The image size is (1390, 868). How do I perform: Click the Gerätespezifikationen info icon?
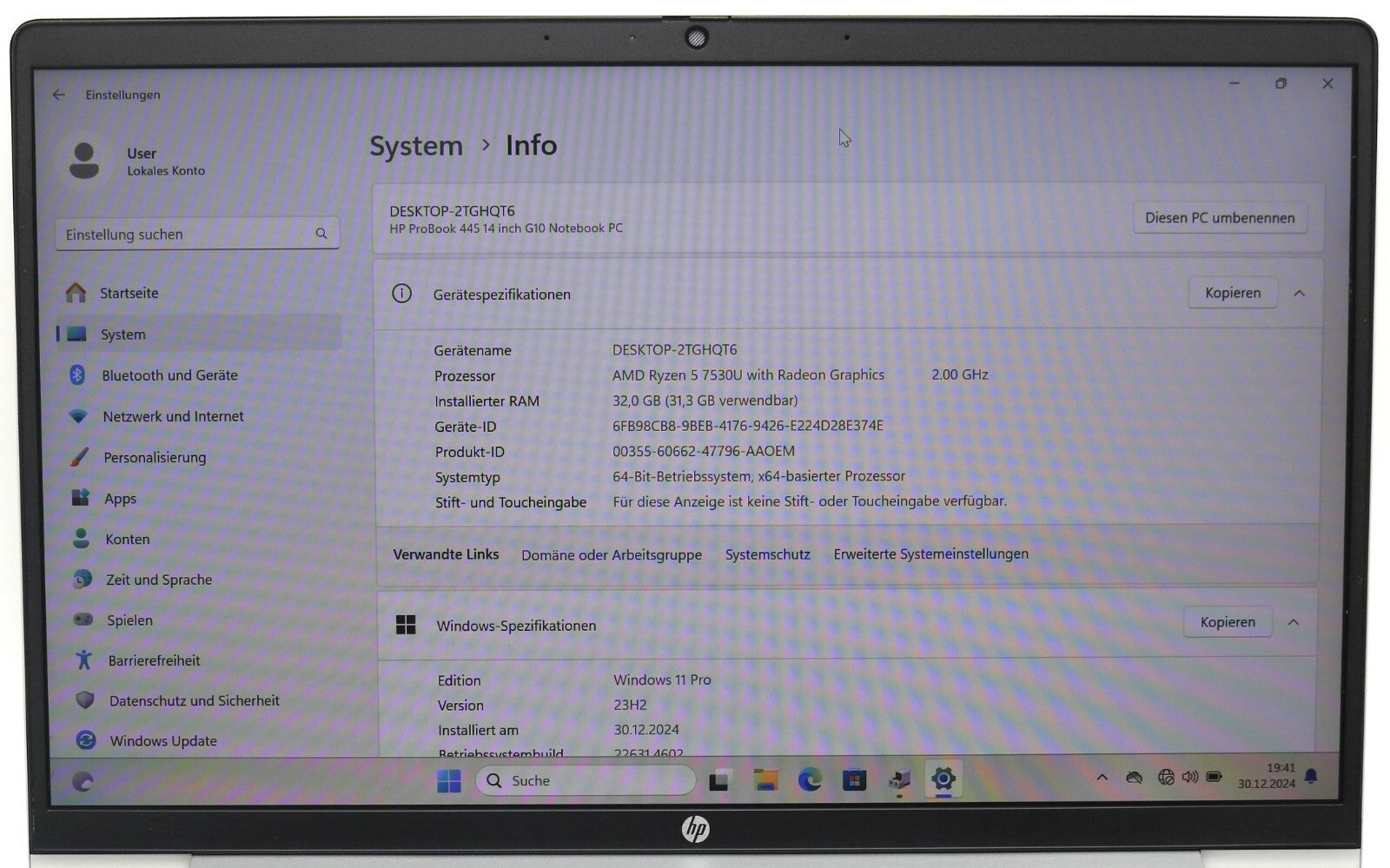[401, 294]
